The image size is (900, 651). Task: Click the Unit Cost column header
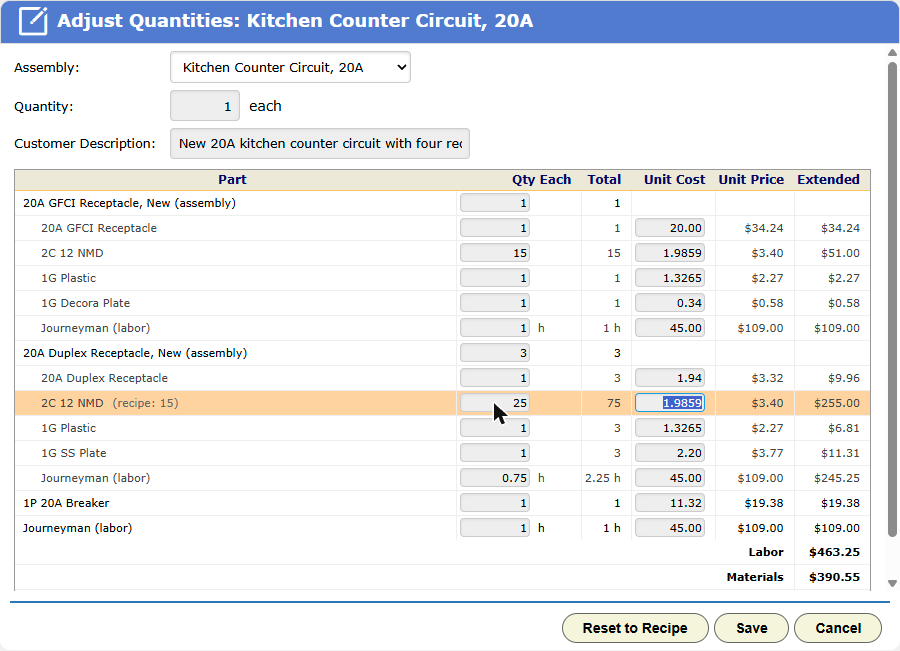pos(674,180)
